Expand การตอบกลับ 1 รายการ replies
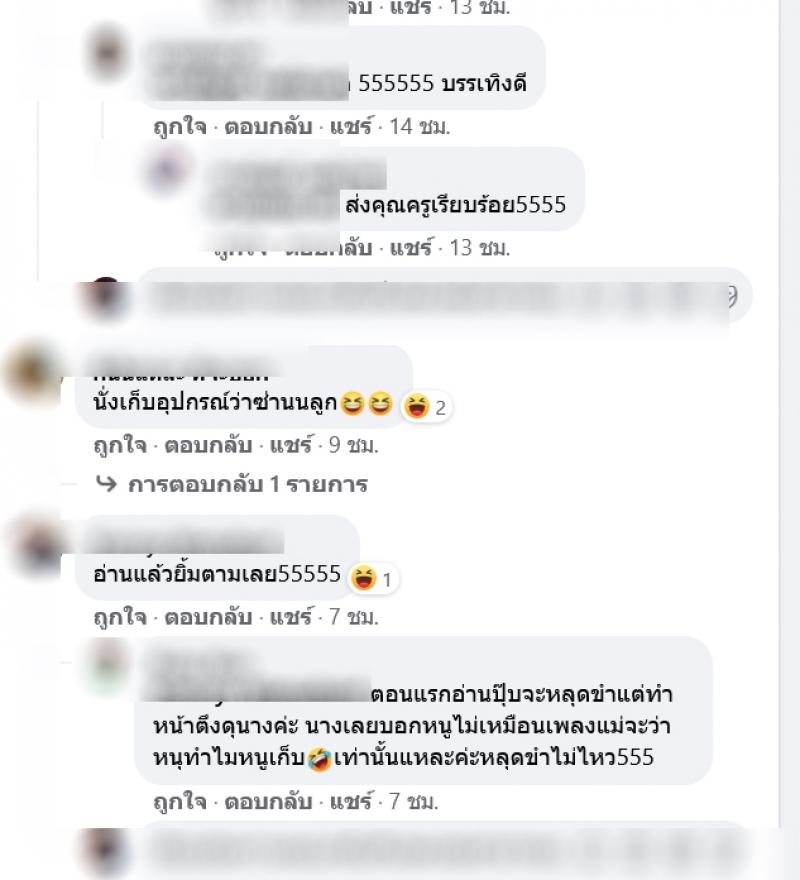800x880 pixels. point(248,484)
